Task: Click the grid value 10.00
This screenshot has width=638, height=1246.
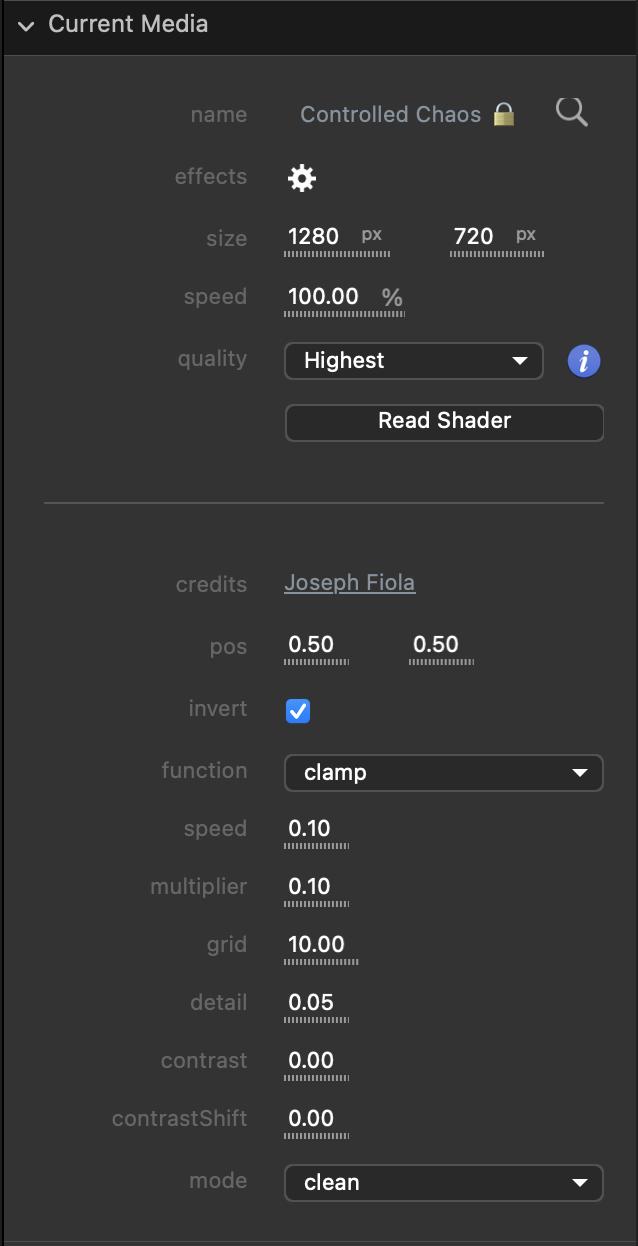Action: pyautogui.click(x=317, y=945)
